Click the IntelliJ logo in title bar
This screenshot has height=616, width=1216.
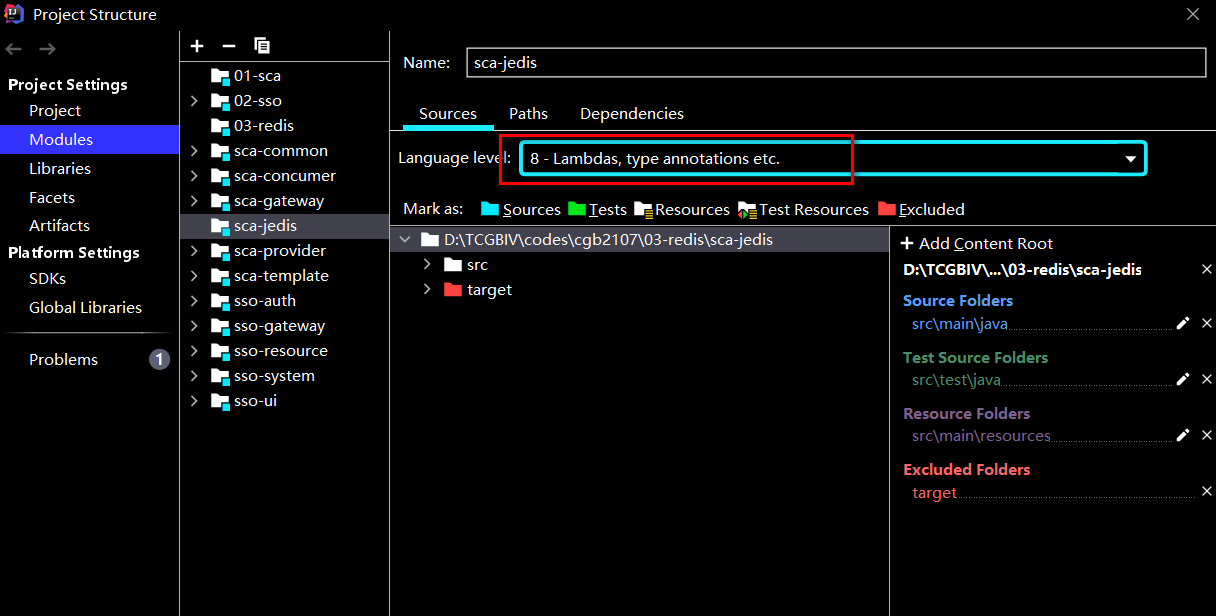click(14, 14)
